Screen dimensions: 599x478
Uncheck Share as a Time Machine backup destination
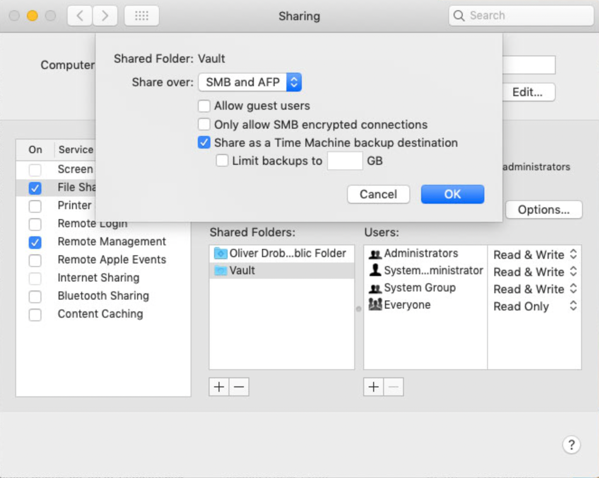[204, 143]
